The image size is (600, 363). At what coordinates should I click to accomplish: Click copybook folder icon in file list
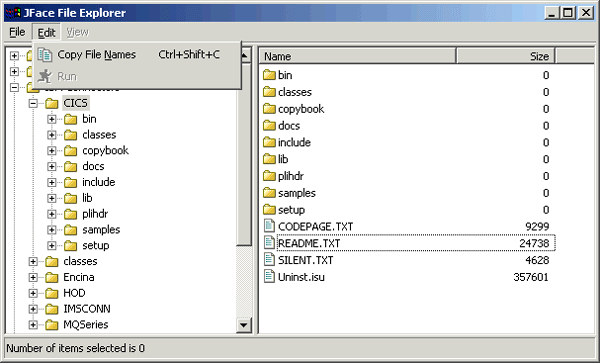click(269, 109)
